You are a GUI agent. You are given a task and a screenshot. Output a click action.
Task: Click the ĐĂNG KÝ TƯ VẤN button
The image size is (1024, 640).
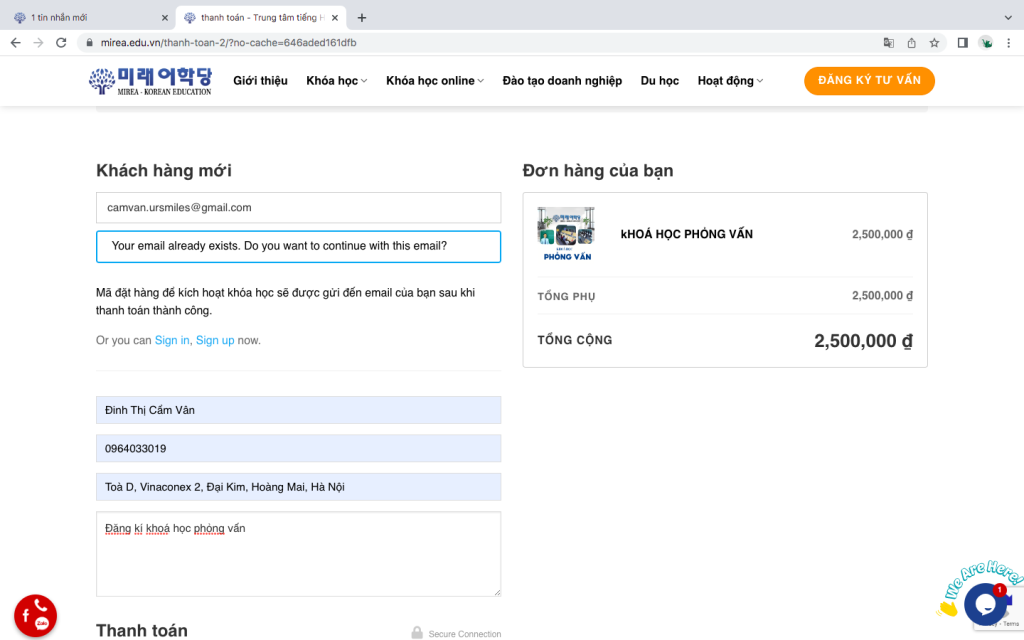pyautogui.click(x=869, y=81)
